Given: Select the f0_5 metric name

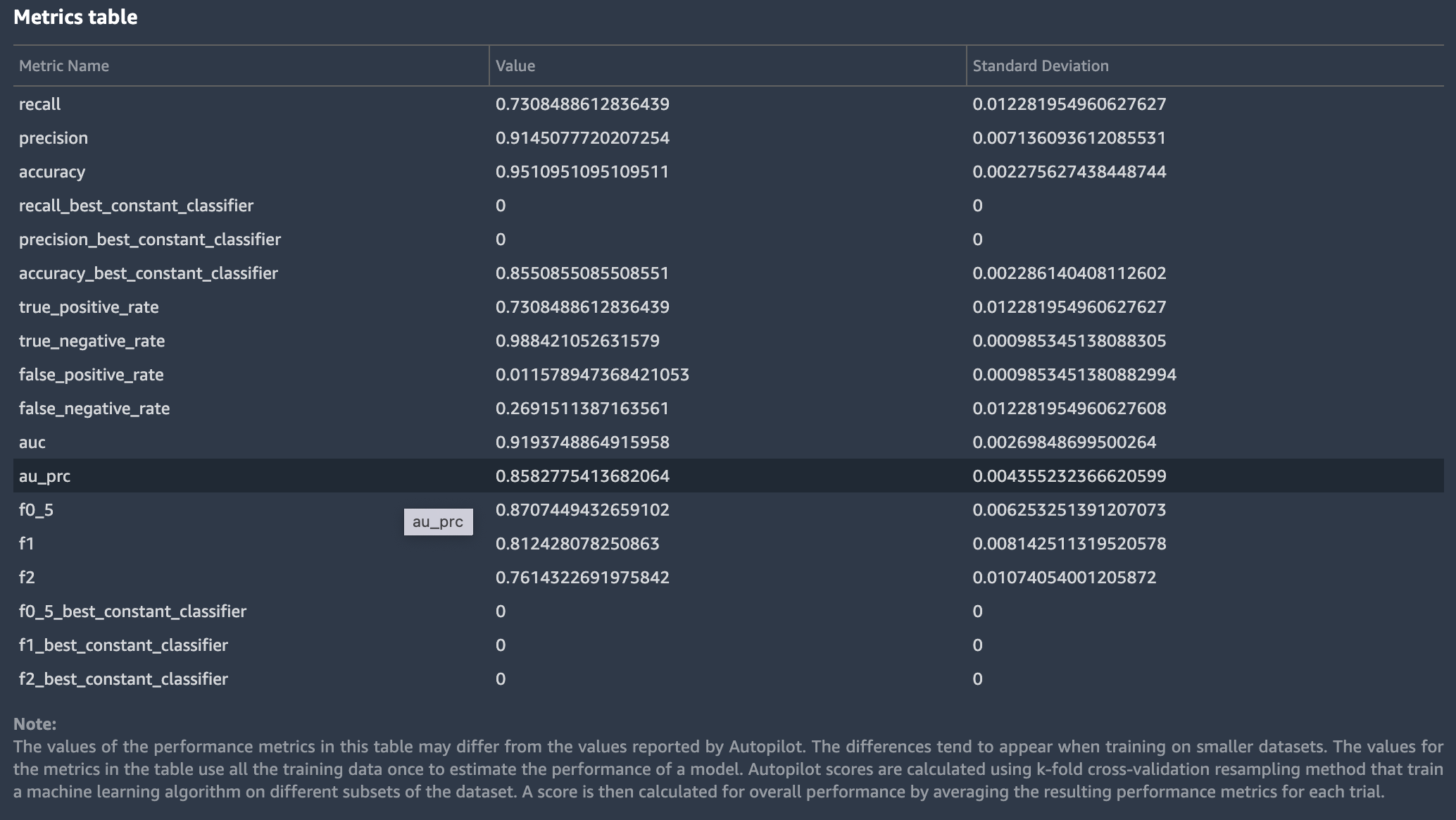Looking at the screenshot, I should coord(36,510).
